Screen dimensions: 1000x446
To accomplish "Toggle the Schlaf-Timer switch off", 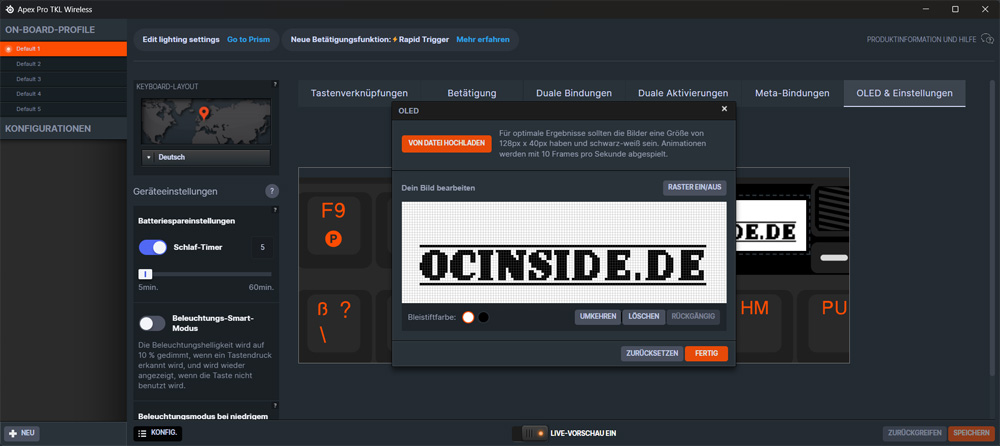I will pyautogui.click(x=153, y=247).
